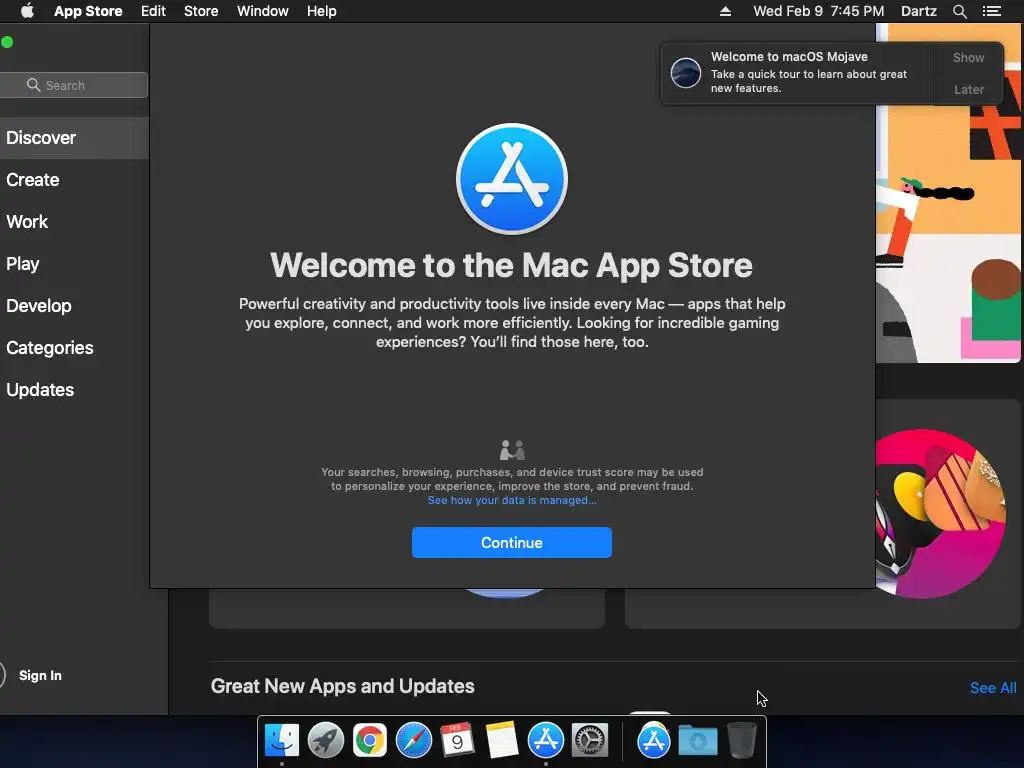
Task: Select Discover in the sidebar
Action: tap(74, 138)
